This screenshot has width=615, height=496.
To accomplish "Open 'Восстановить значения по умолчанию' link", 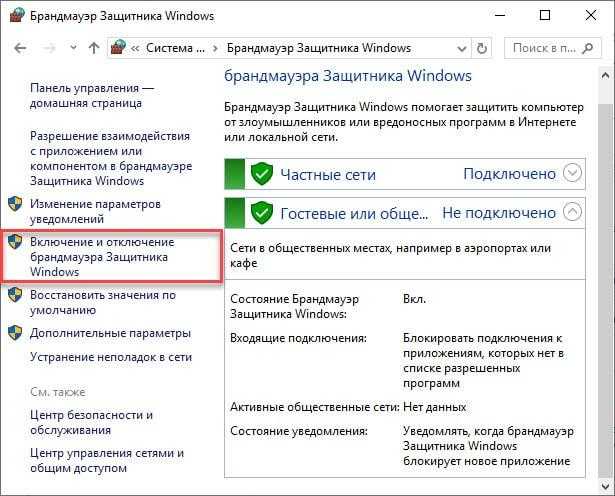I will 103,302.
